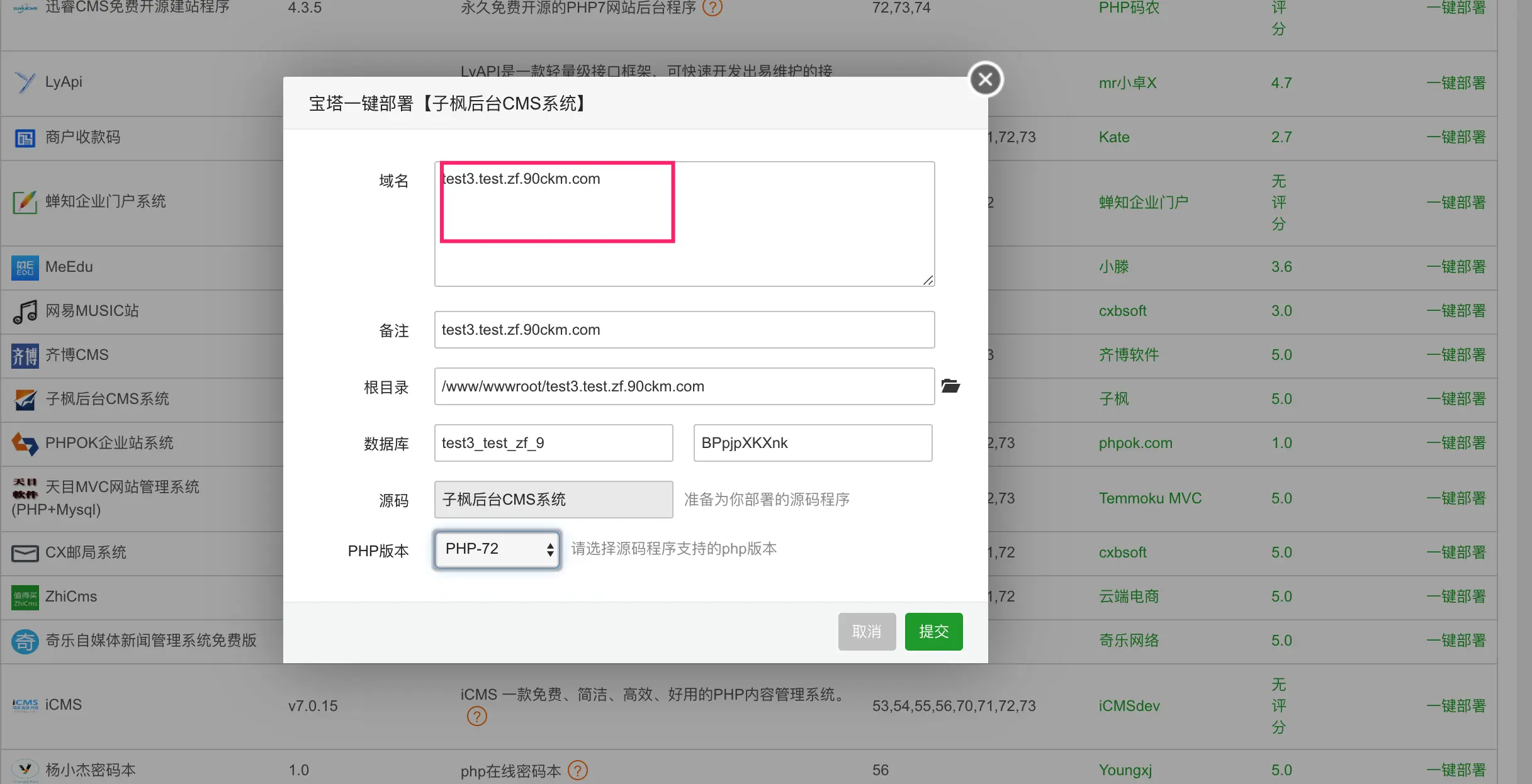Click the 备注 input field
Screen dimensions: 1532x784
pyautogui.click(x=684, y=330)
